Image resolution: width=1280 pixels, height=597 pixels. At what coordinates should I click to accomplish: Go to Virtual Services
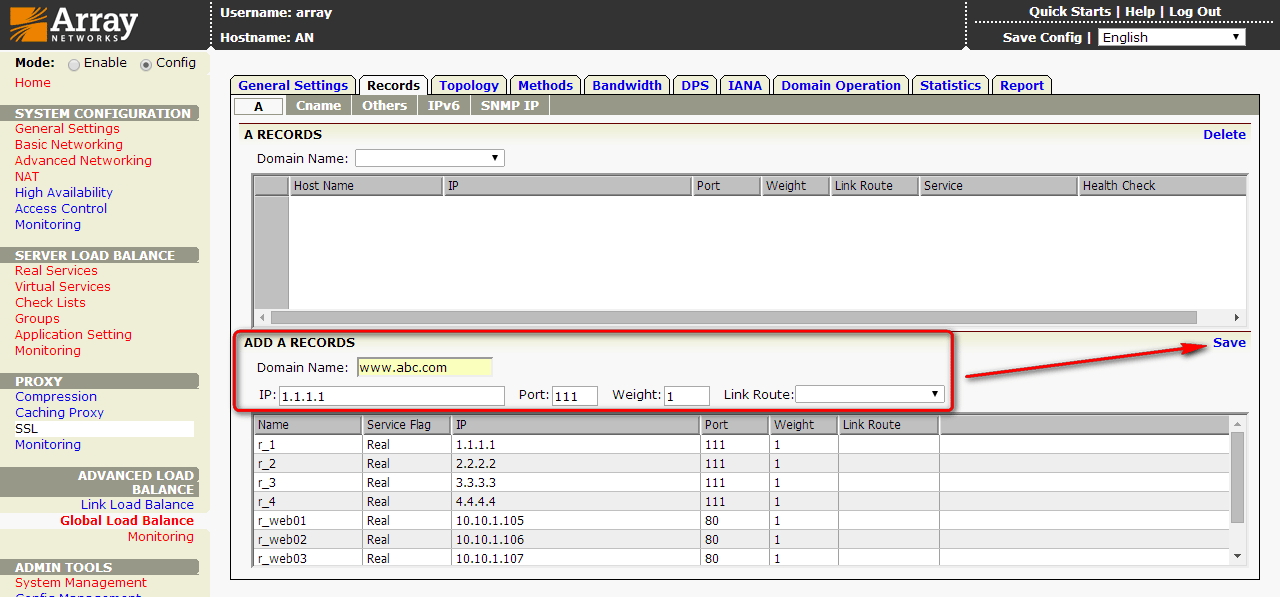tap(63, 287)
